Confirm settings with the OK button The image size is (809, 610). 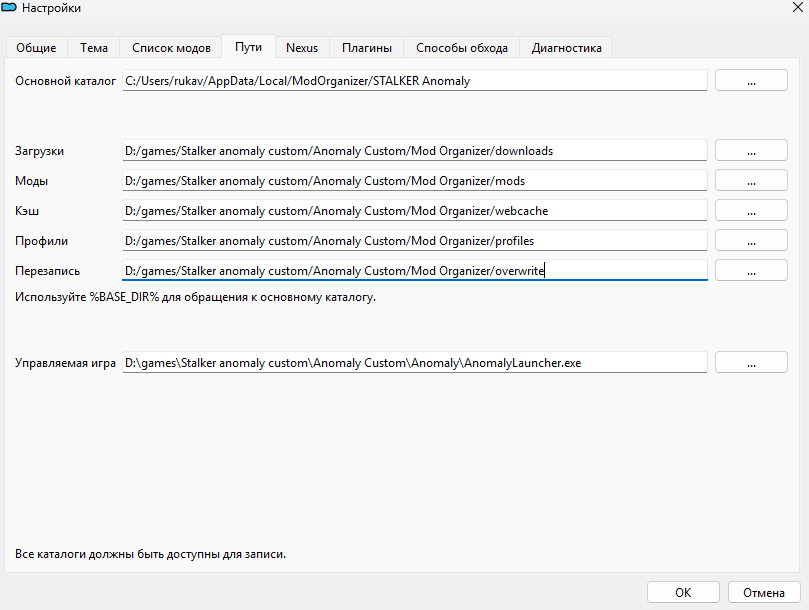click(683, 592)
